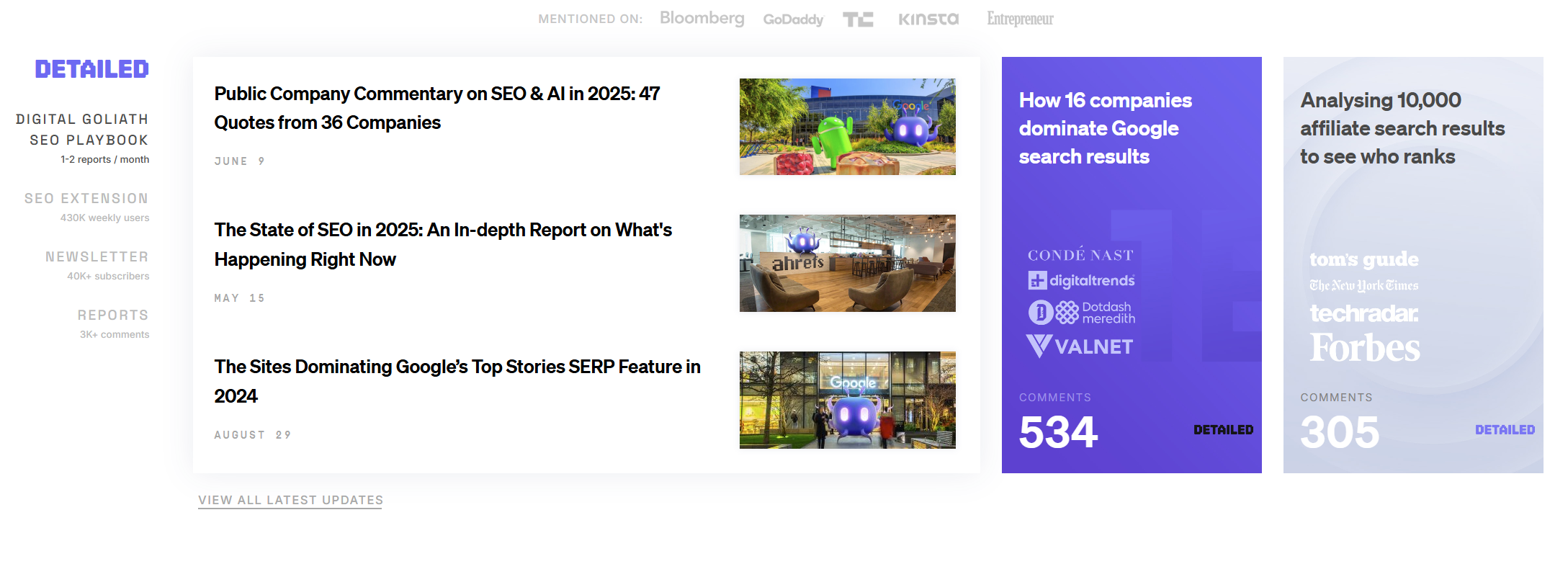Image resolution: width=1568 pixels, height=564 pixels.
Task: Click View All Latest Updates link
Action: pos(290,500)
